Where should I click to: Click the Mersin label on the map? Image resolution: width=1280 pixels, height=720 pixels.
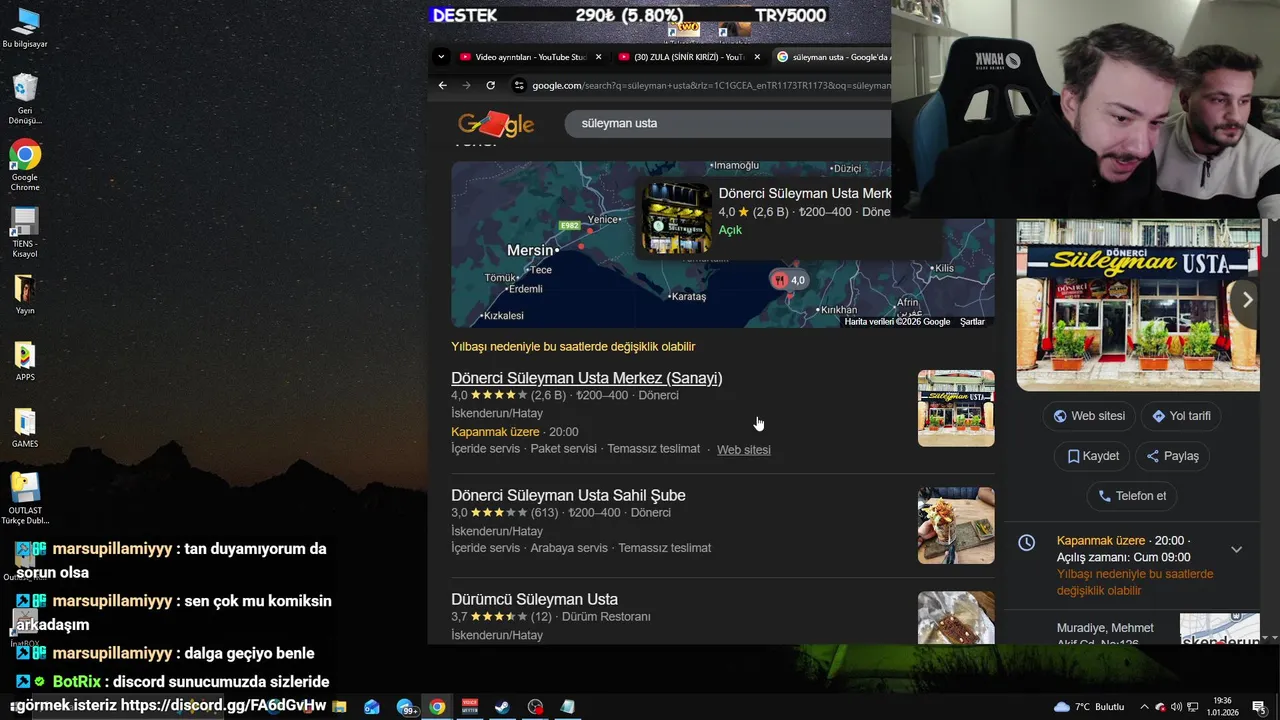(530, 250)
